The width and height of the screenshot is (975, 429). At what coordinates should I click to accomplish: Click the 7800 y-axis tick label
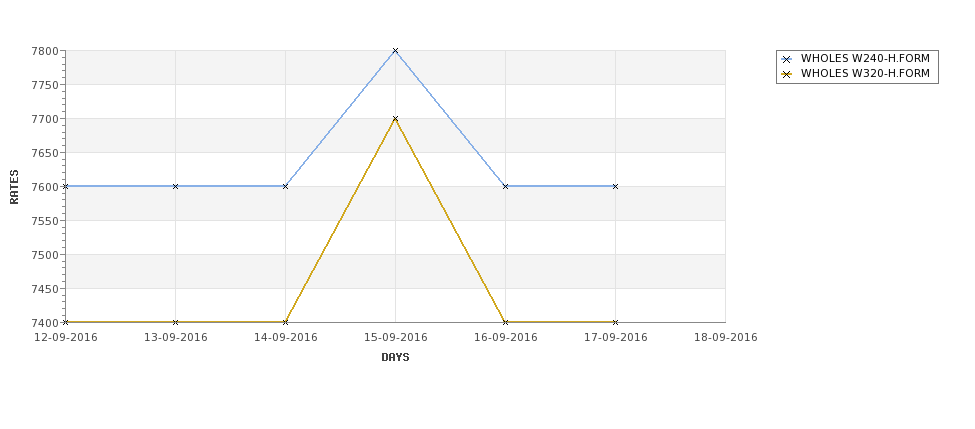(x=45, y=51)
